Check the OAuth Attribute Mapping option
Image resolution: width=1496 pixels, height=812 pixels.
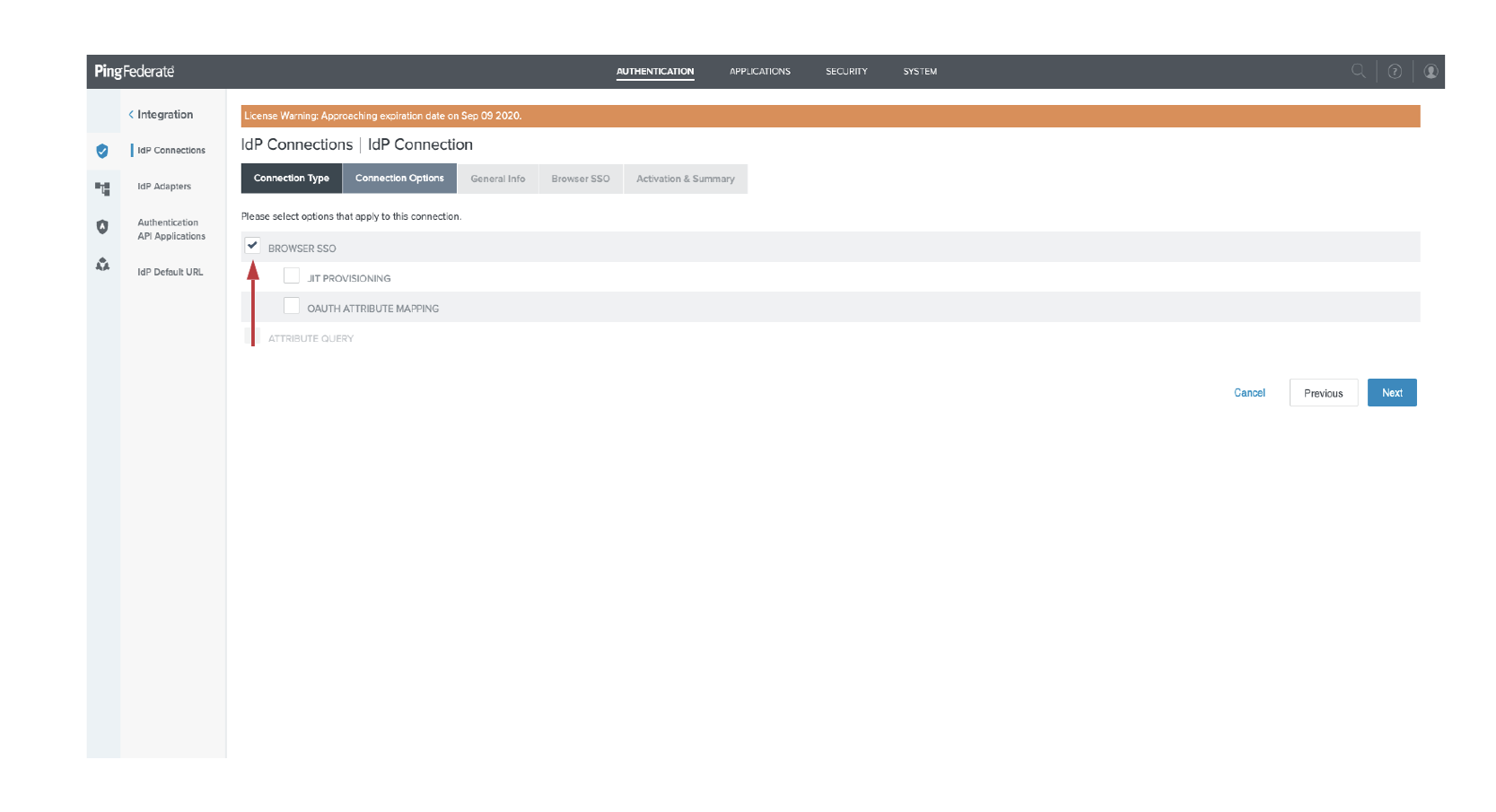tap(292, 307)
